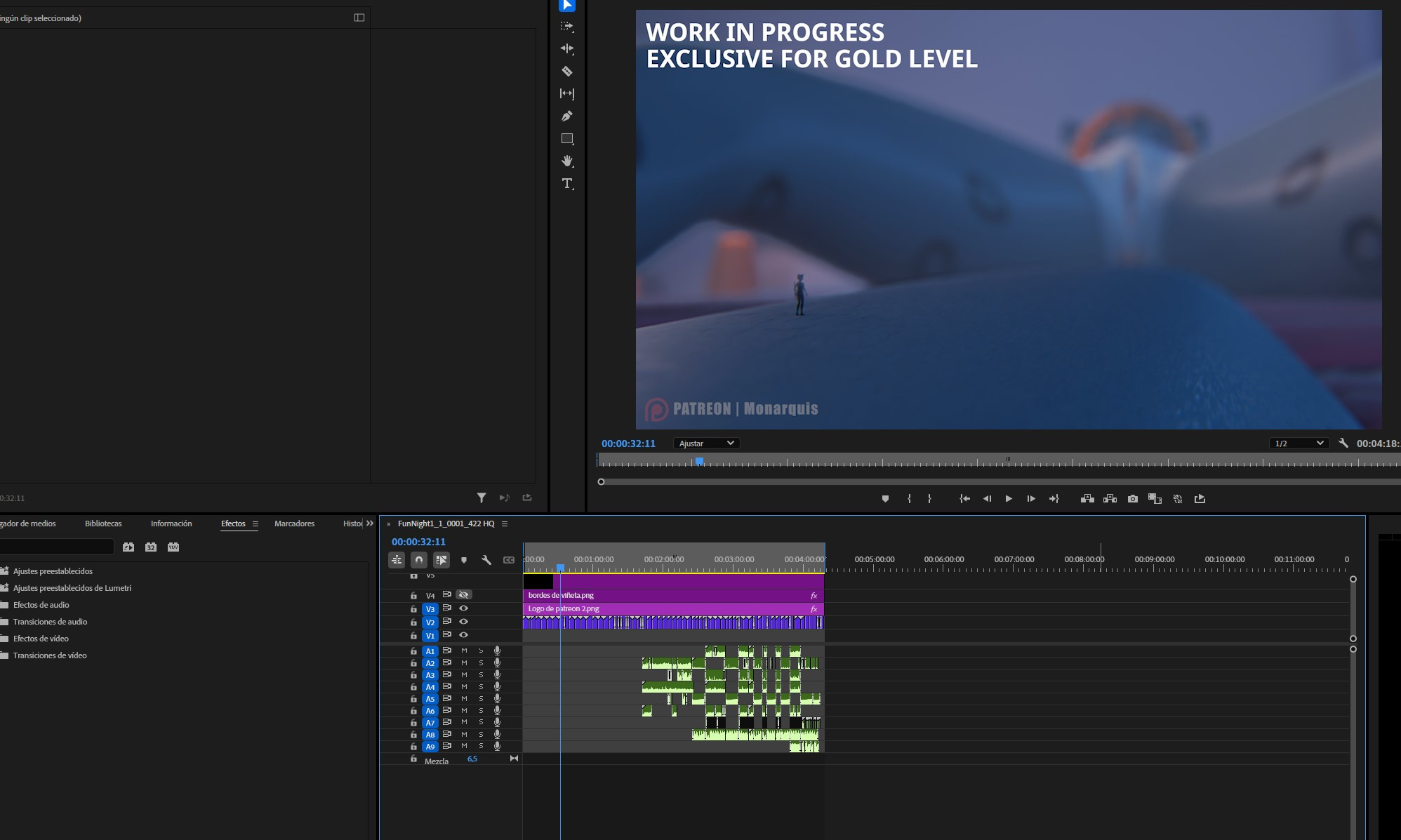Show the hidden V4 track output
Screen dimensions: 1401x840
[463, 595]
